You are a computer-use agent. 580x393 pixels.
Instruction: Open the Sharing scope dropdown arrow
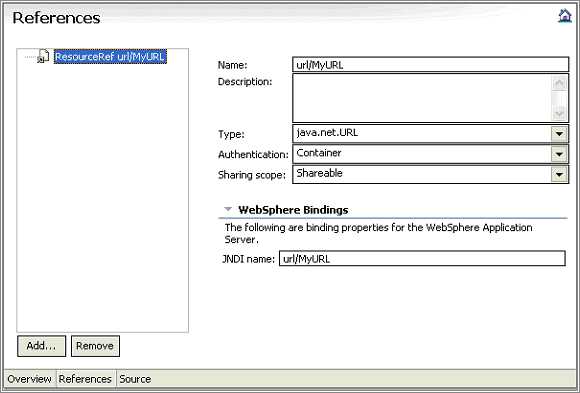(x=559, y=174)
